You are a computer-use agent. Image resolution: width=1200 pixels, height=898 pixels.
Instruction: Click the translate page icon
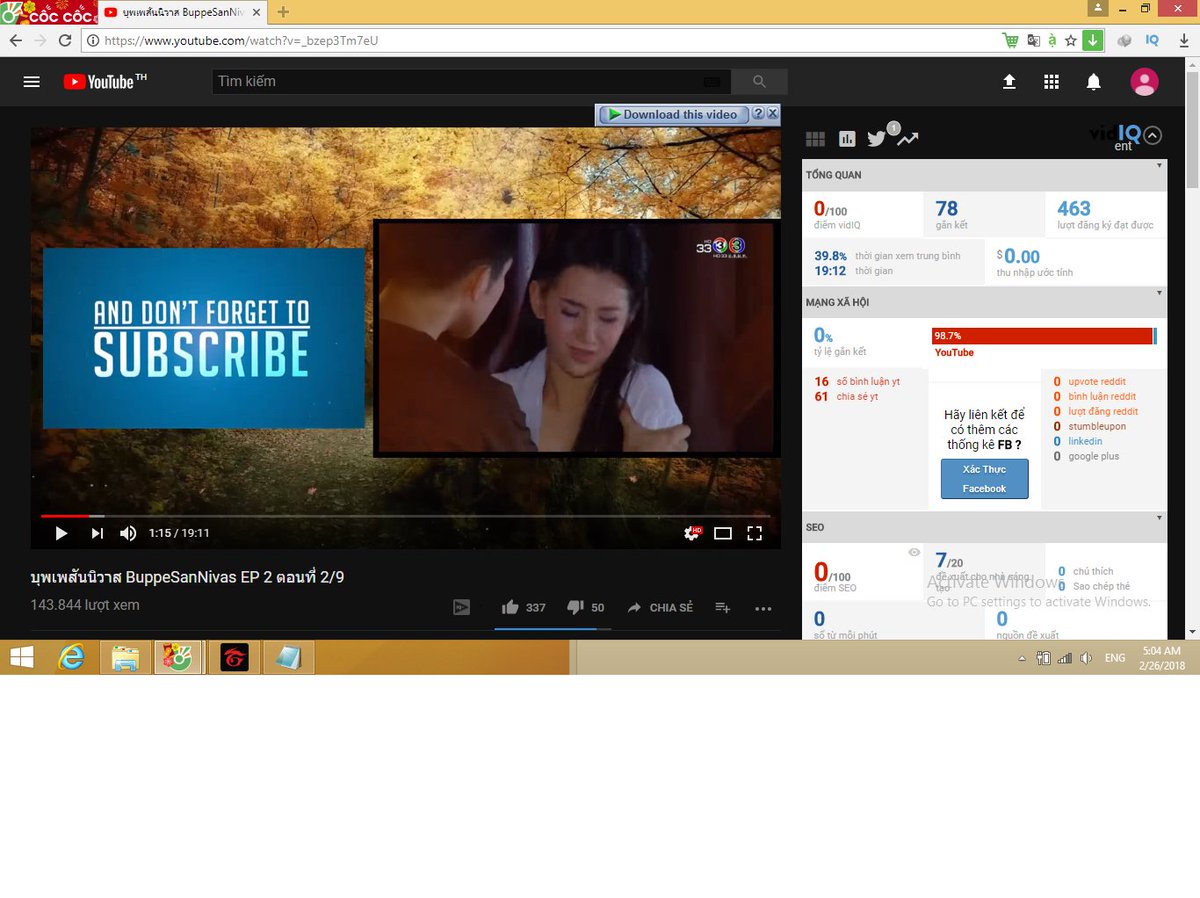point(1032,41)
